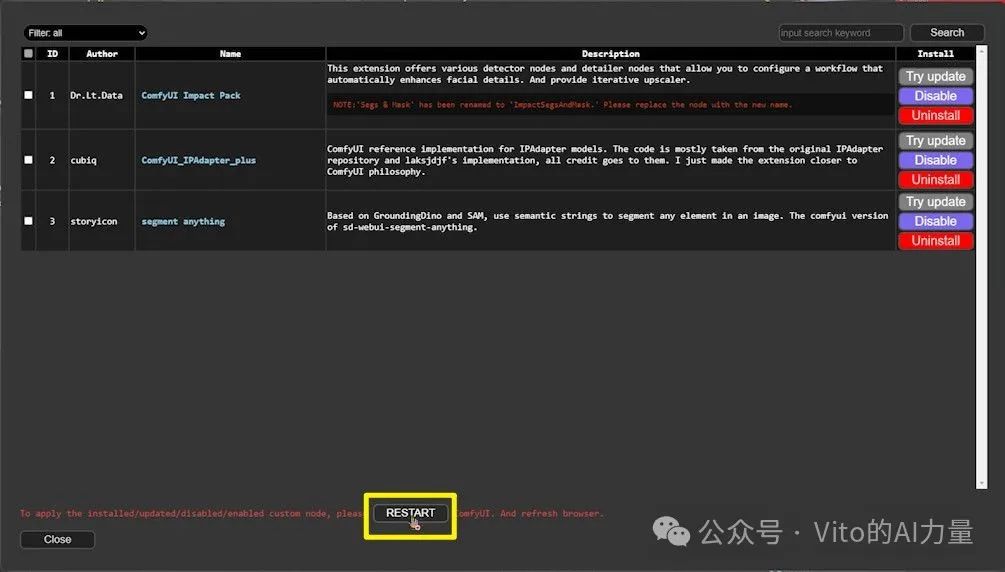
Task: Try update for ComfyUI_IPAdapter_plus
Action: 936,140
